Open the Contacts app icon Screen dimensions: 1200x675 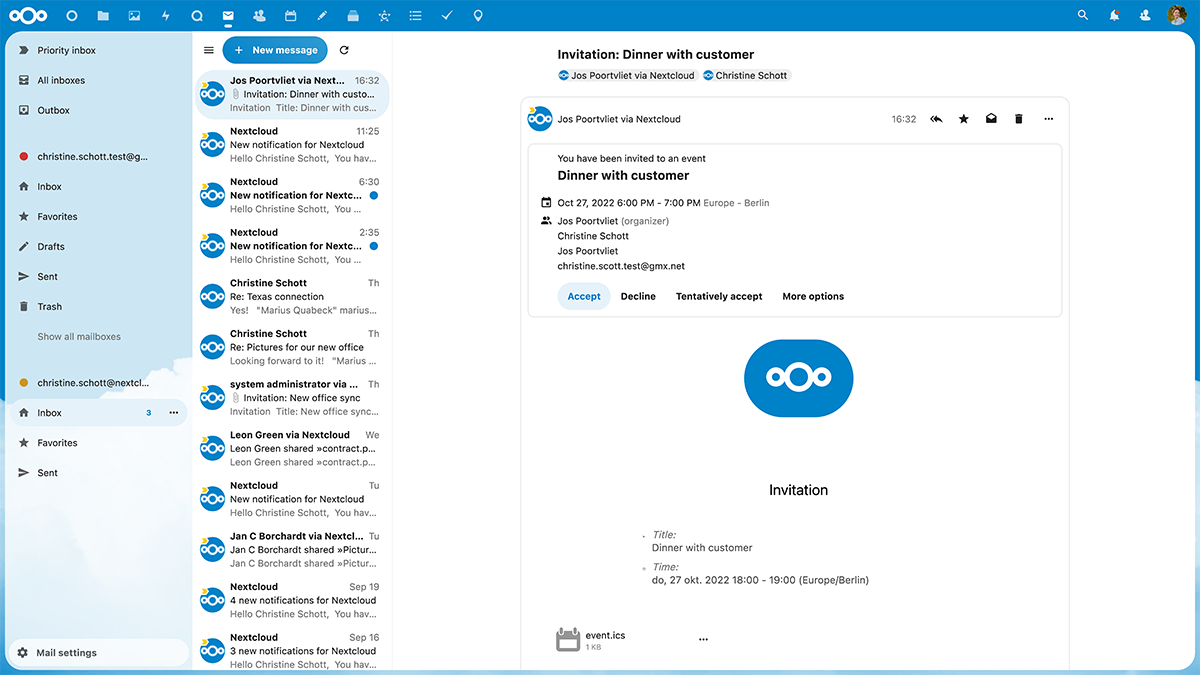259,16
